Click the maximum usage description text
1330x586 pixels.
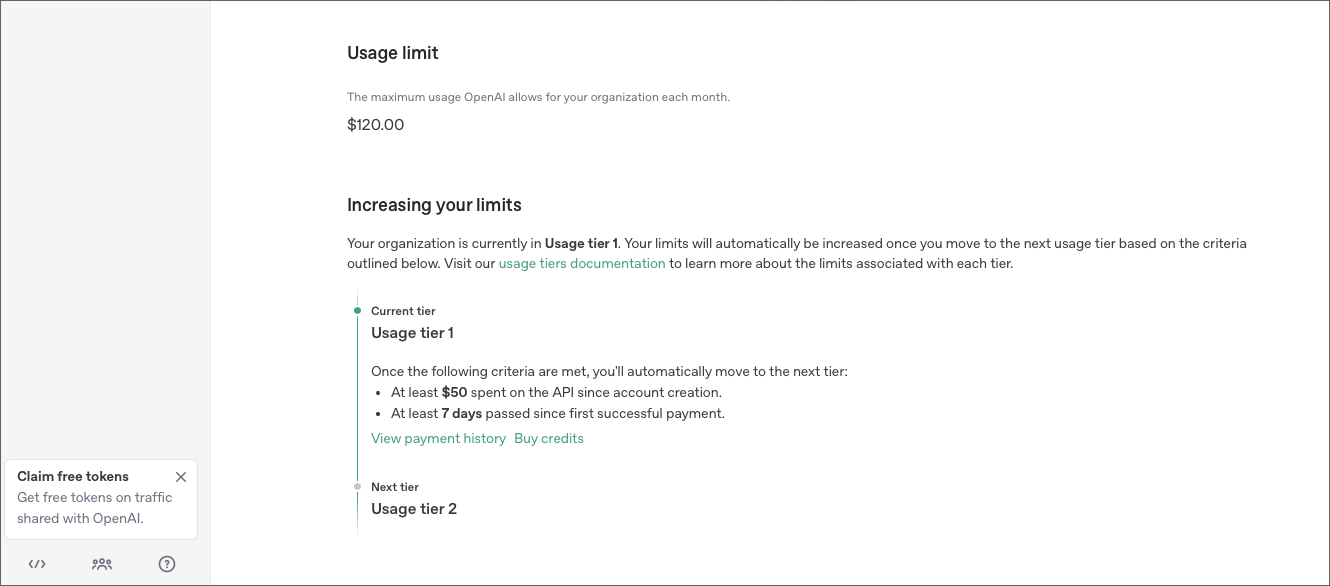(538, 97)
